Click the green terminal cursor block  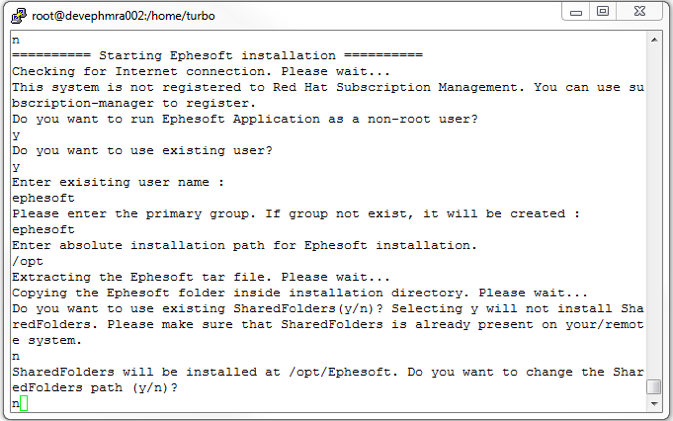click(x=23, y=403)
